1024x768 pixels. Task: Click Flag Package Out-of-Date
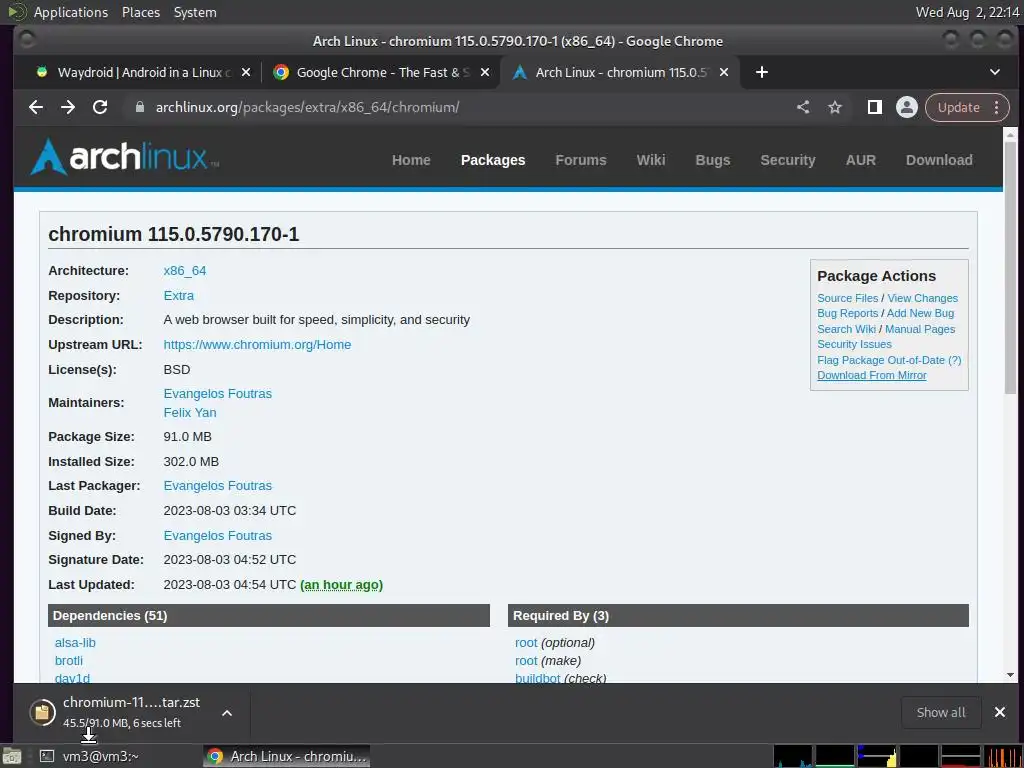tap(880, 360)
